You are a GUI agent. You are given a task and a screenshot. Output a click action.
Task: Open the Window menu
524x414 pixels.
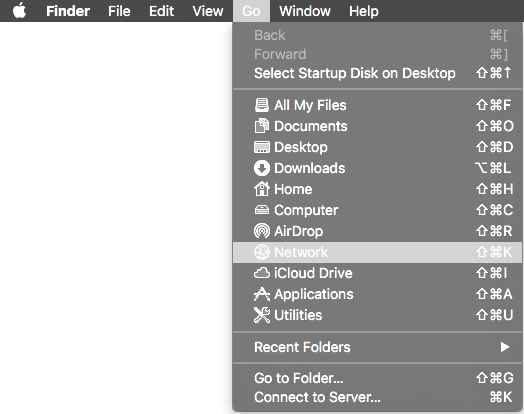305,11
